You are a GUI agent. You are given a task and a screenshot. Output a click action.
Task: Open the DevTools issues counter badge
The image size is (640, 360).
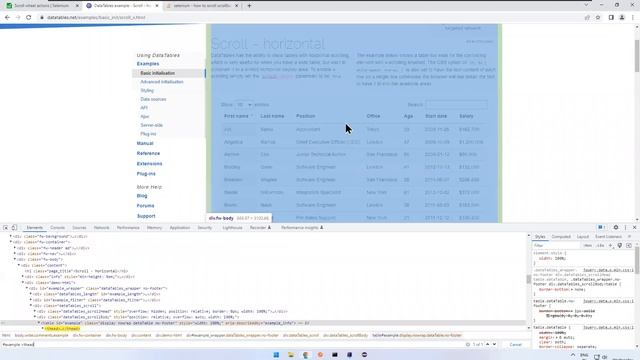pos(601,227)
